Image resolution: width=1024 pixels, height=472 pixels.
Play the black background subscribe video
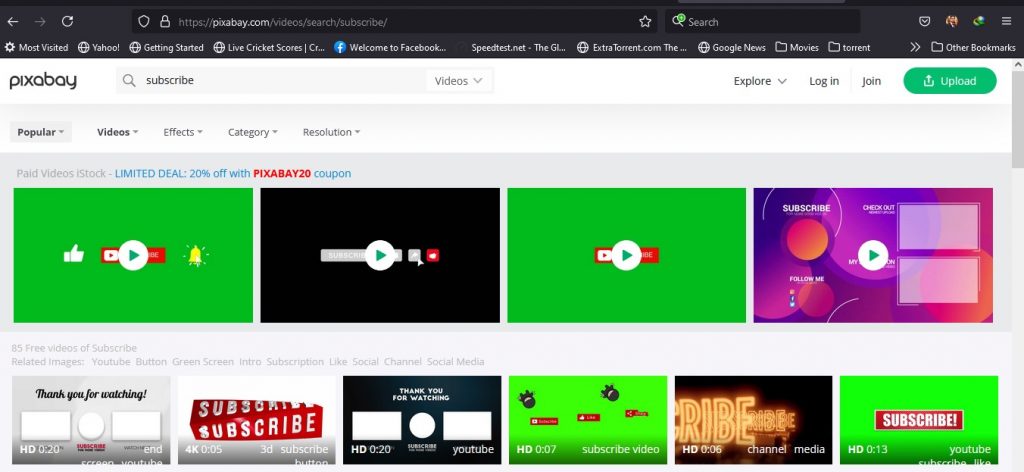pyautogui.click(x=380, y=255)
